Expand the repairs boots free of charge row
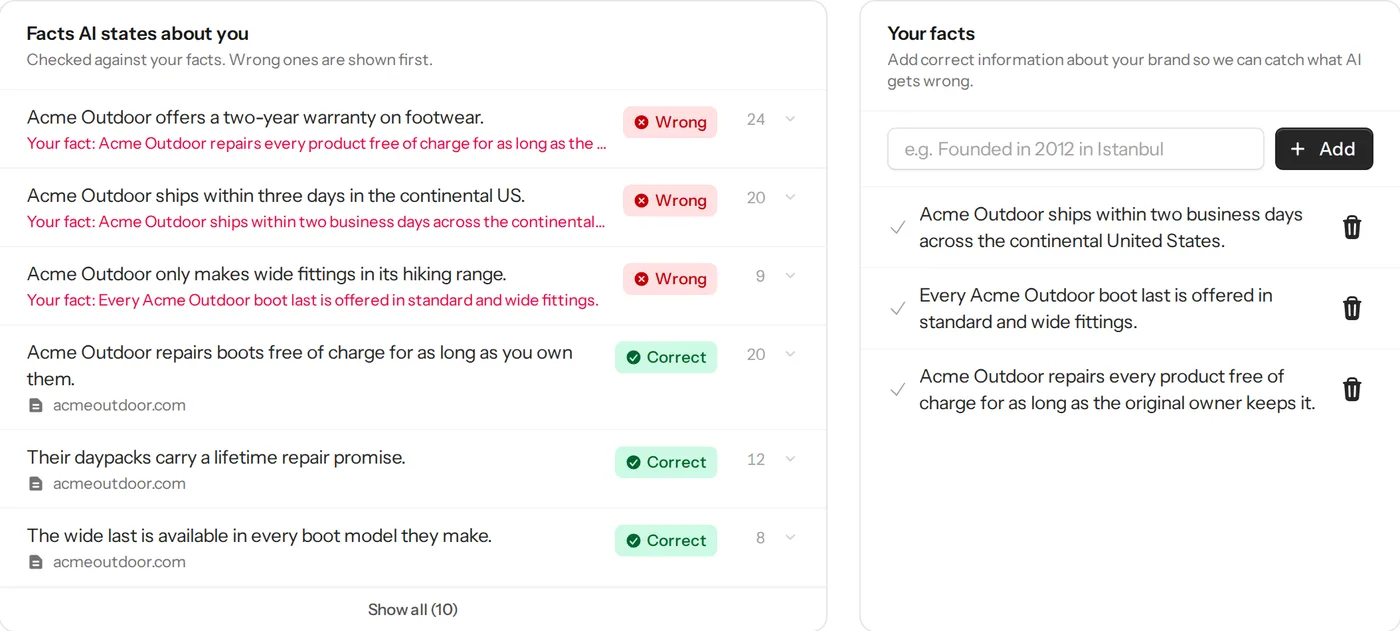This screenshot has width=1400, height=631. pyautogui.click(x=790, y=354)
